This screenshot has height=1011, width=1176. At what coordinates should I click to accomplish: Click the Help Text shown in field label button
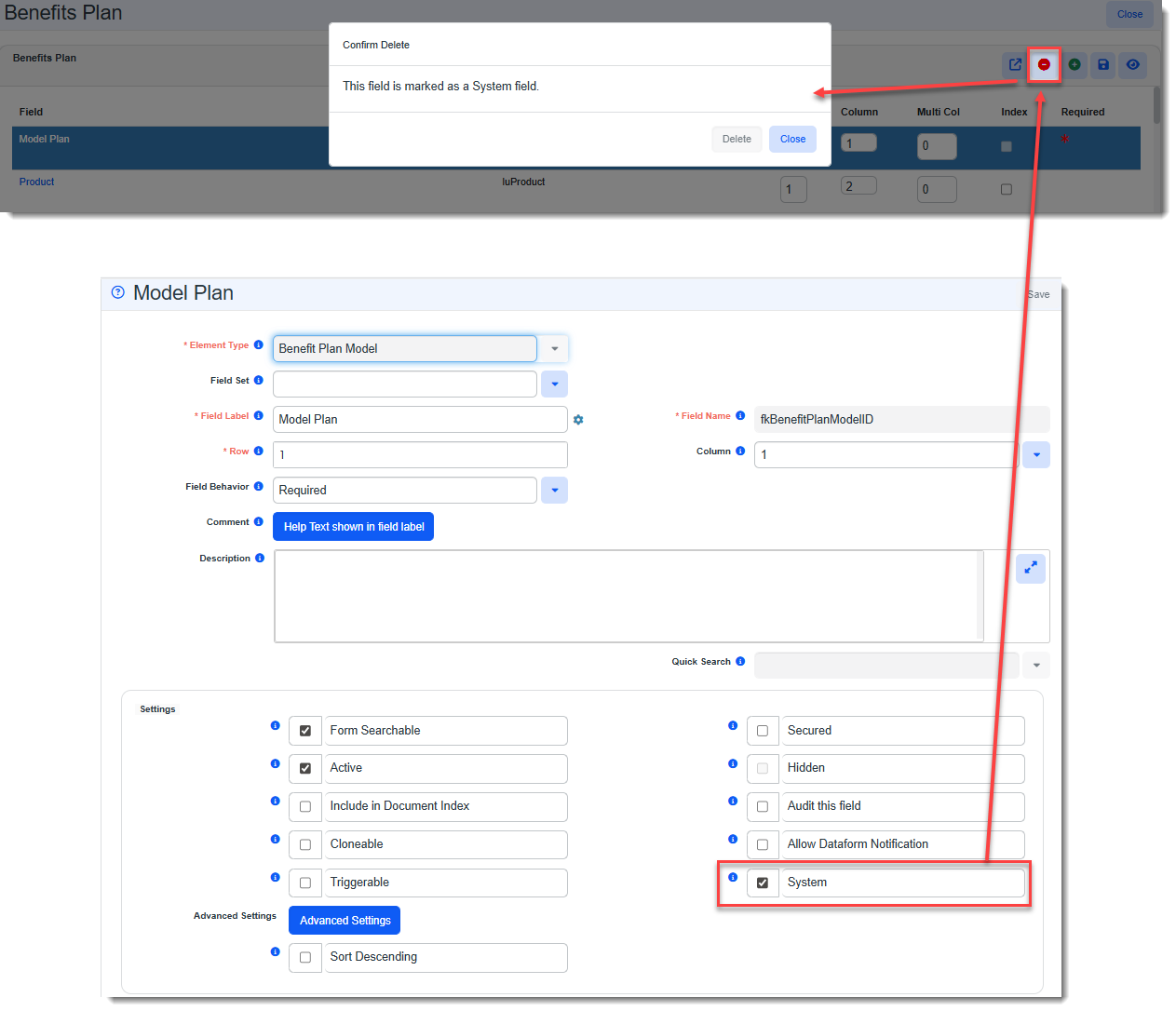pyautogui.click(x=353, y=527)
